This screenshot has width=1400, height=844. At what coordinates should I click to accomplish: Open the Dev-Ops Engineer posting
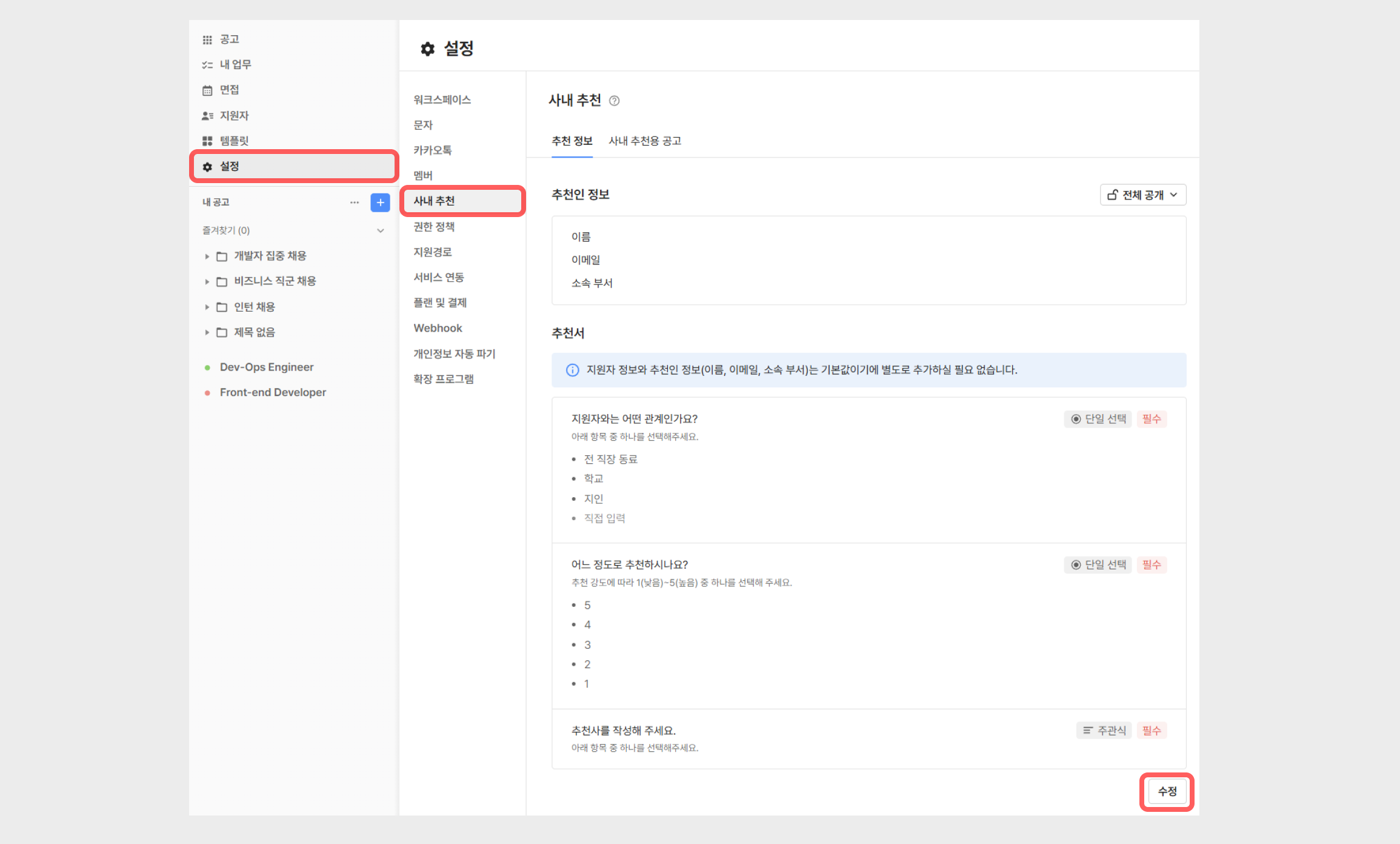tap(267, 367)
